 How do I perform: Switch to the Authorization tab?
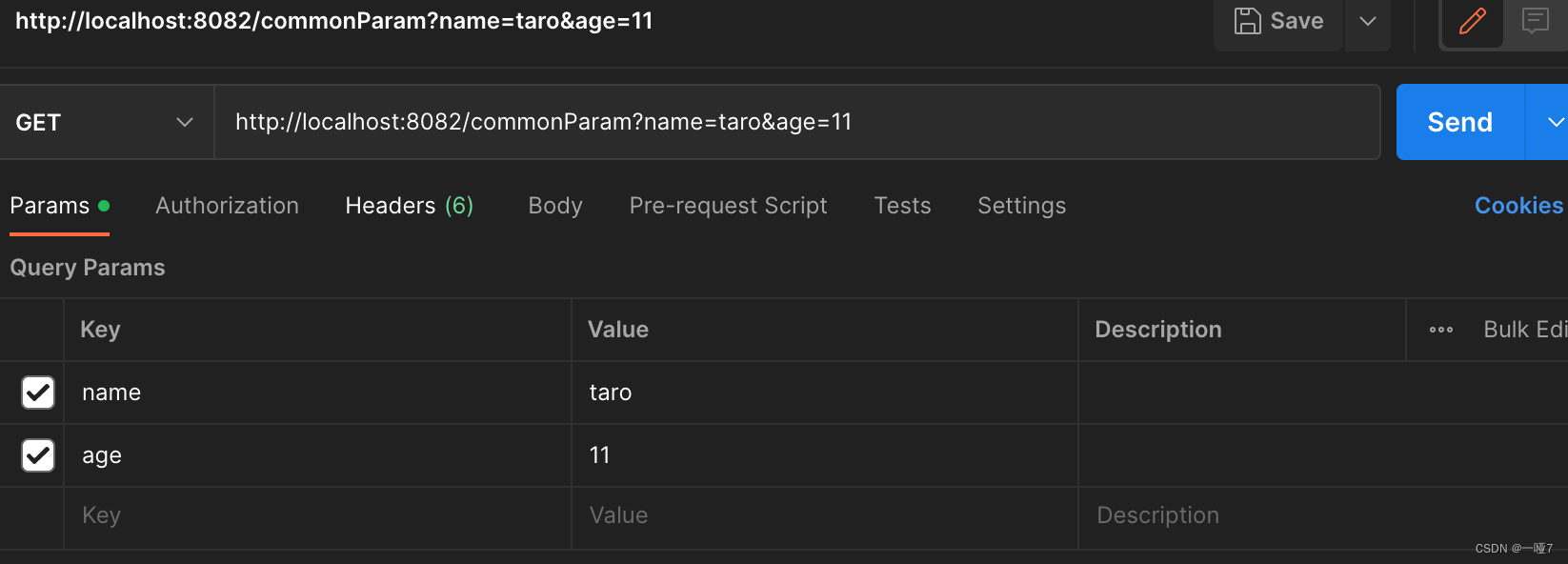click(227, 206)
